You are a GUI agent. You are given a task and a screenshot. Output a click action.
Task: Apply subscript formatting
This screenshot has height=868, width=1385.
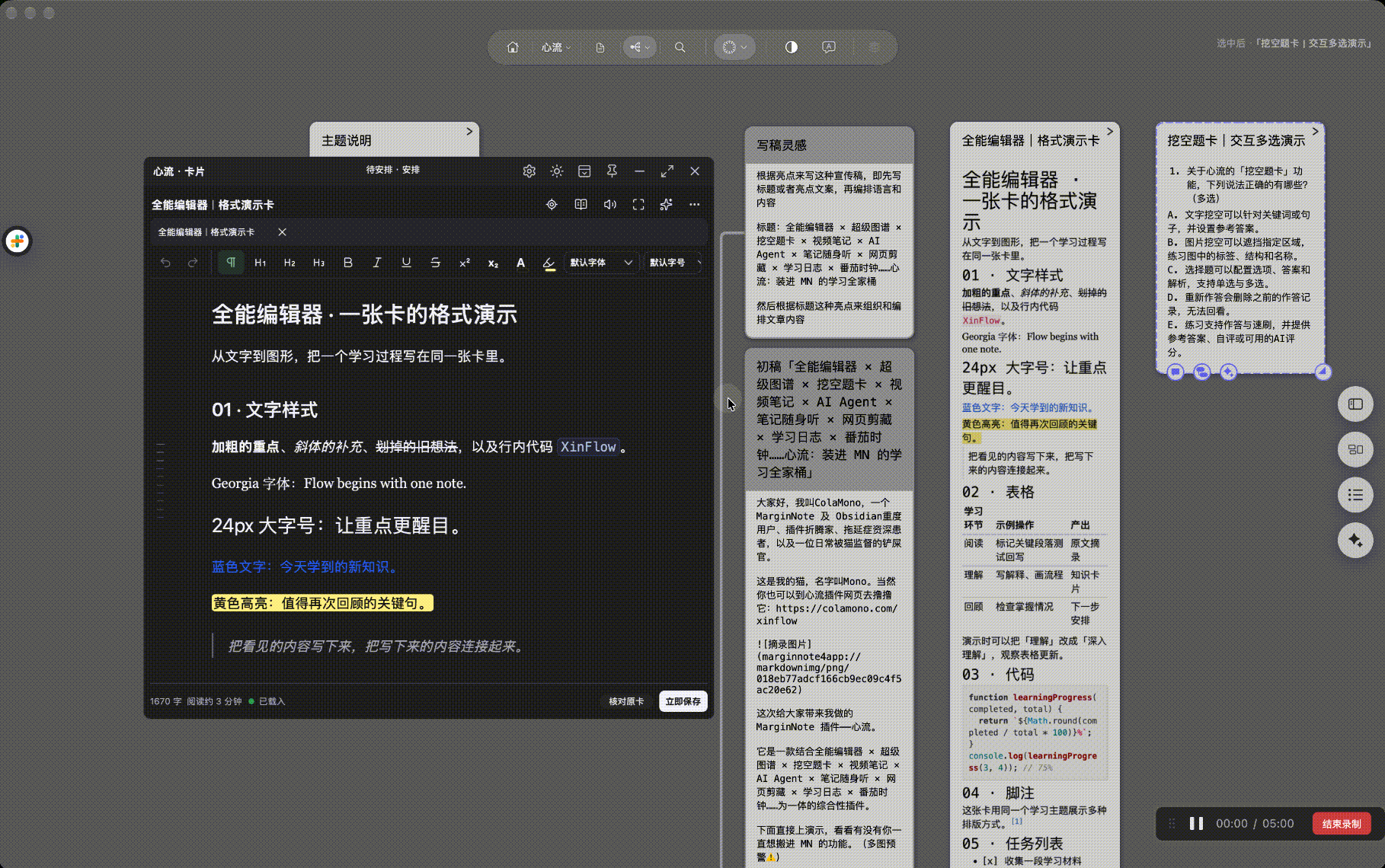click(x=493, y=263)
